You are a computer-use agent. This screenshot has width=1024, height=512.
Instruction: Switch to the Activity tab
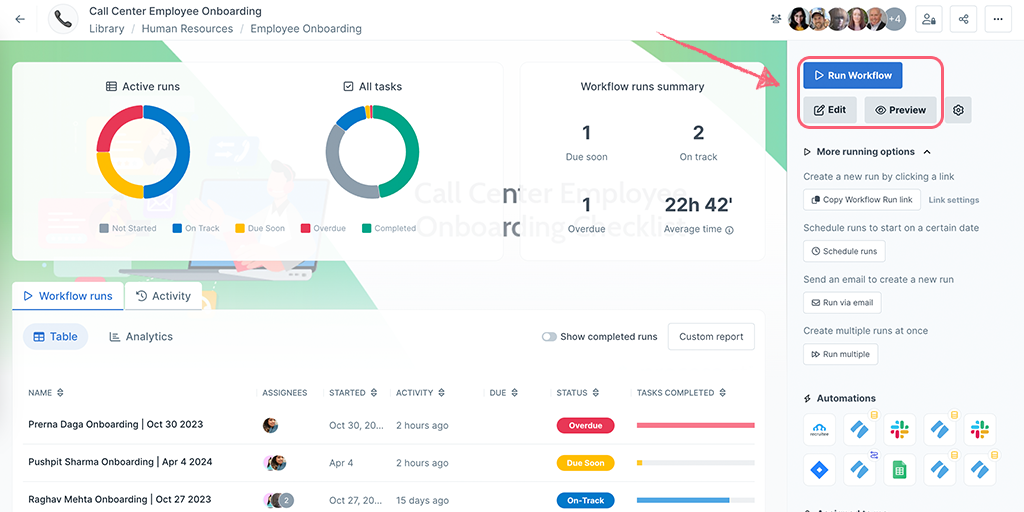coord(163,296)
